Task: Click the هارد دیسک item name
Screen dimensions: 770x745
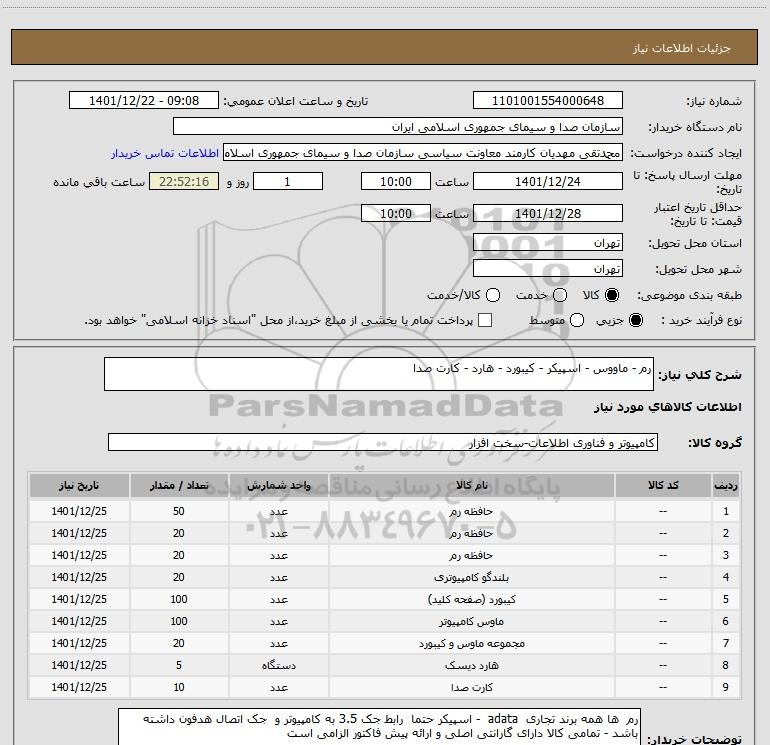Action: (471, 665)
